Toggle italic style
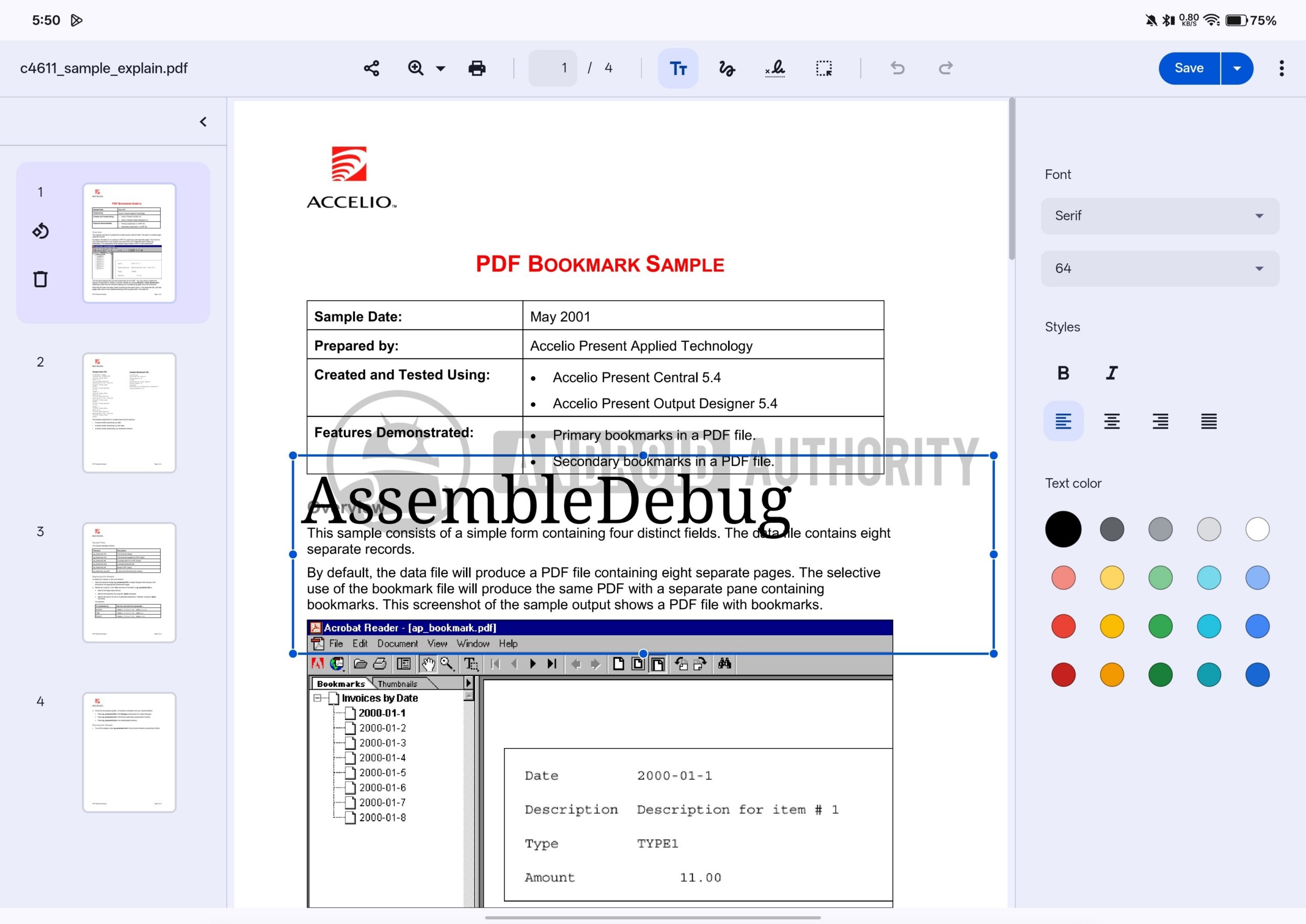Screen dimensions: 1306x924 [1112, 373]
